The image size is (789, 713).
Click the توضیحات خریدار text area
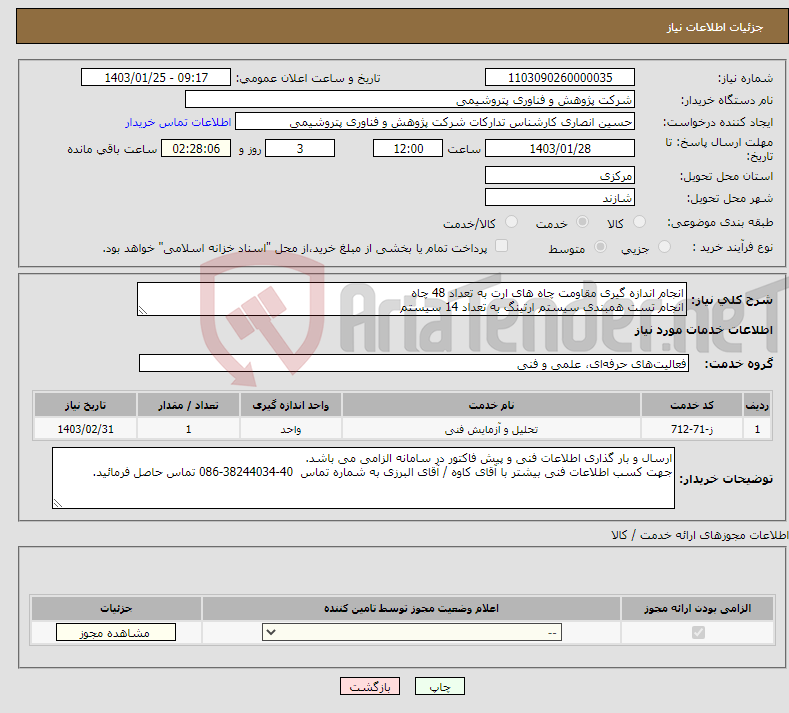[363, 478]
